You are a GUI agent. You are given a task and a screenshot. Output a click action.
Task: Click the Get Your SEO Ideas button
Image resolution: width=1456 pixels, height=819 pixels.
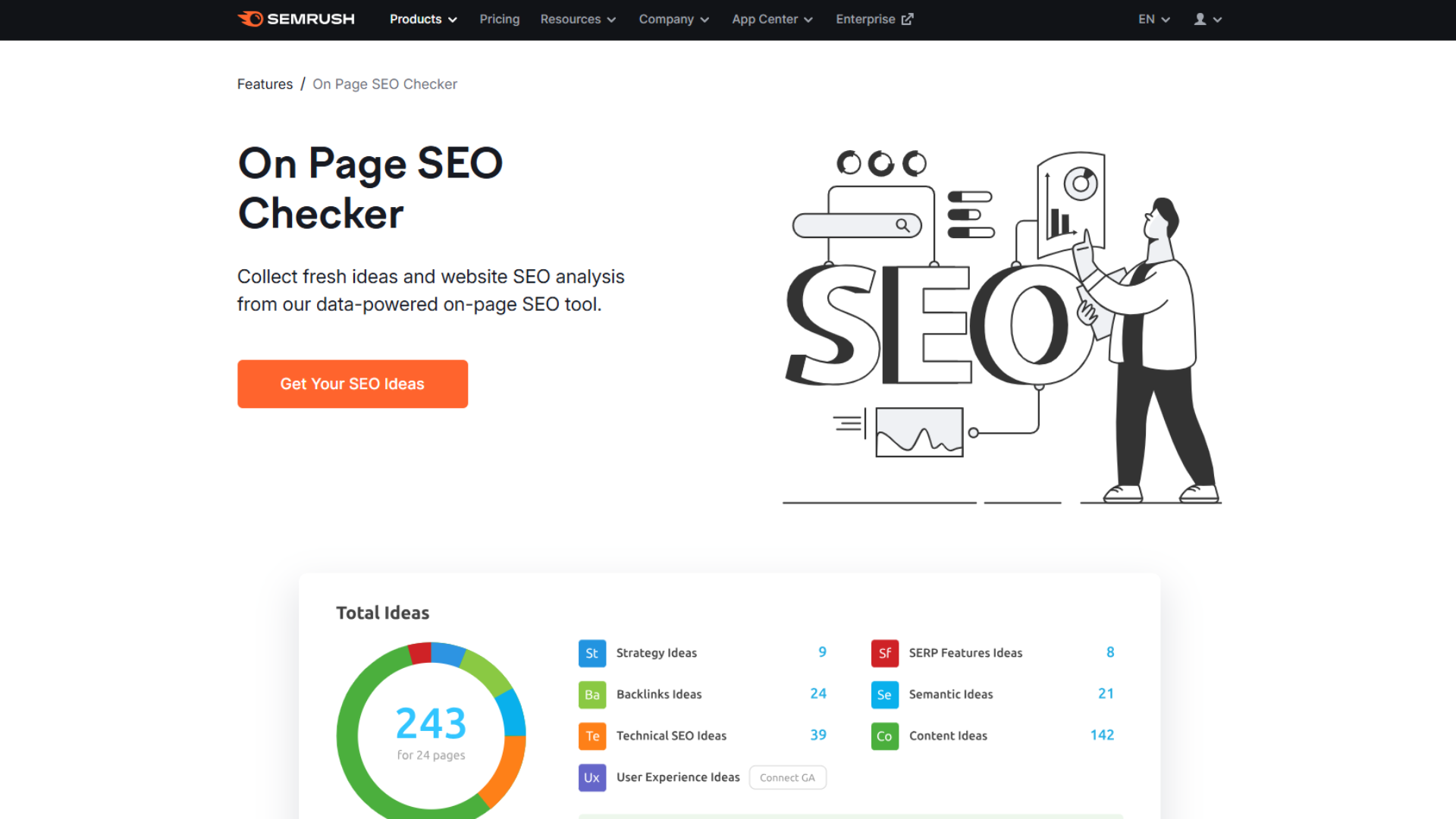pos(352,384)
